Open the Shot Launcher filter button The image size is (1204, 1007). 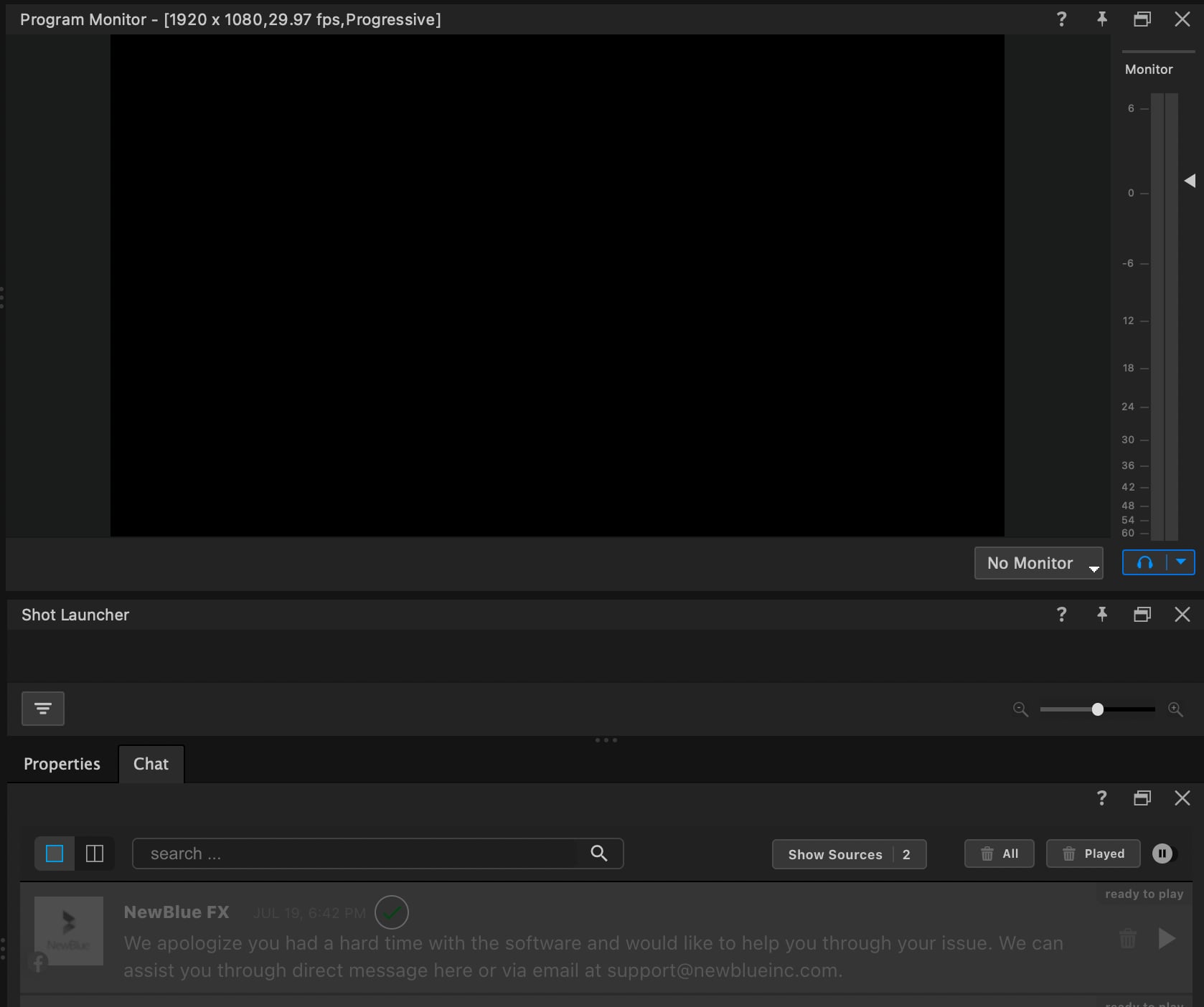point(43,709)
